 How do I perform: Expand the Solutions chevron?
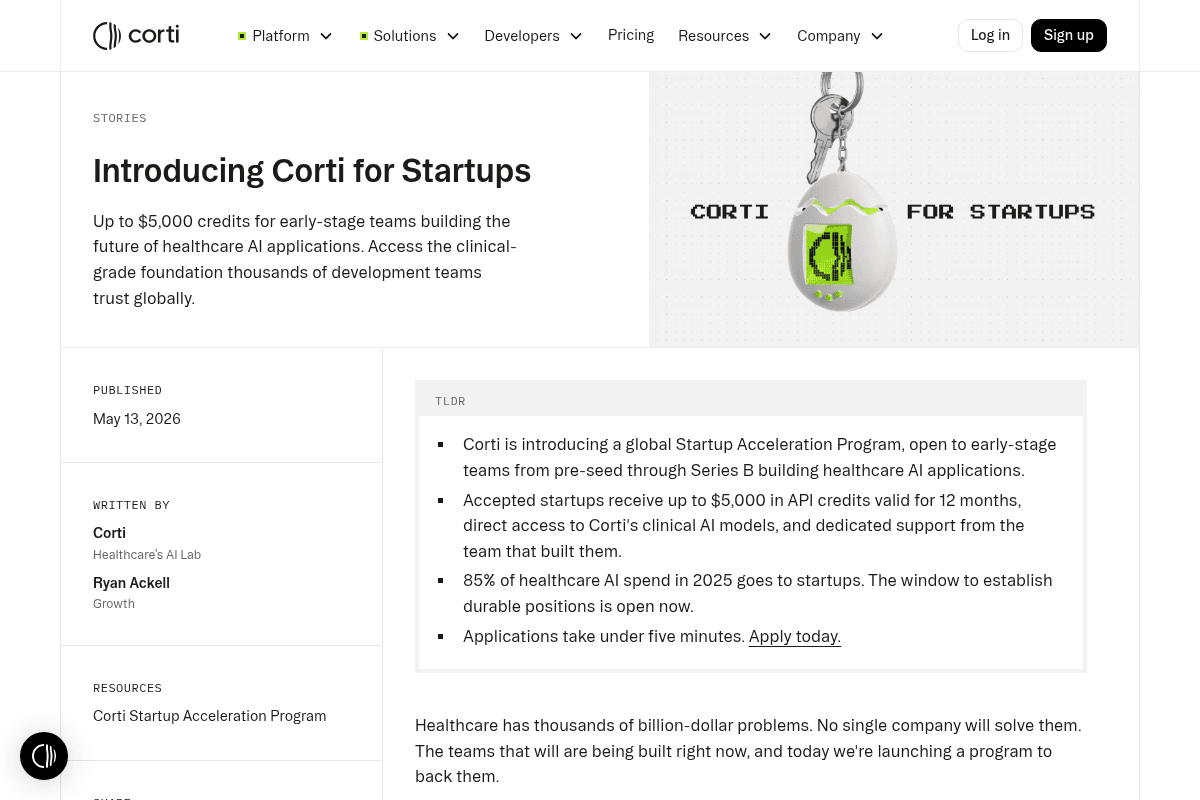tap(453, 36)
